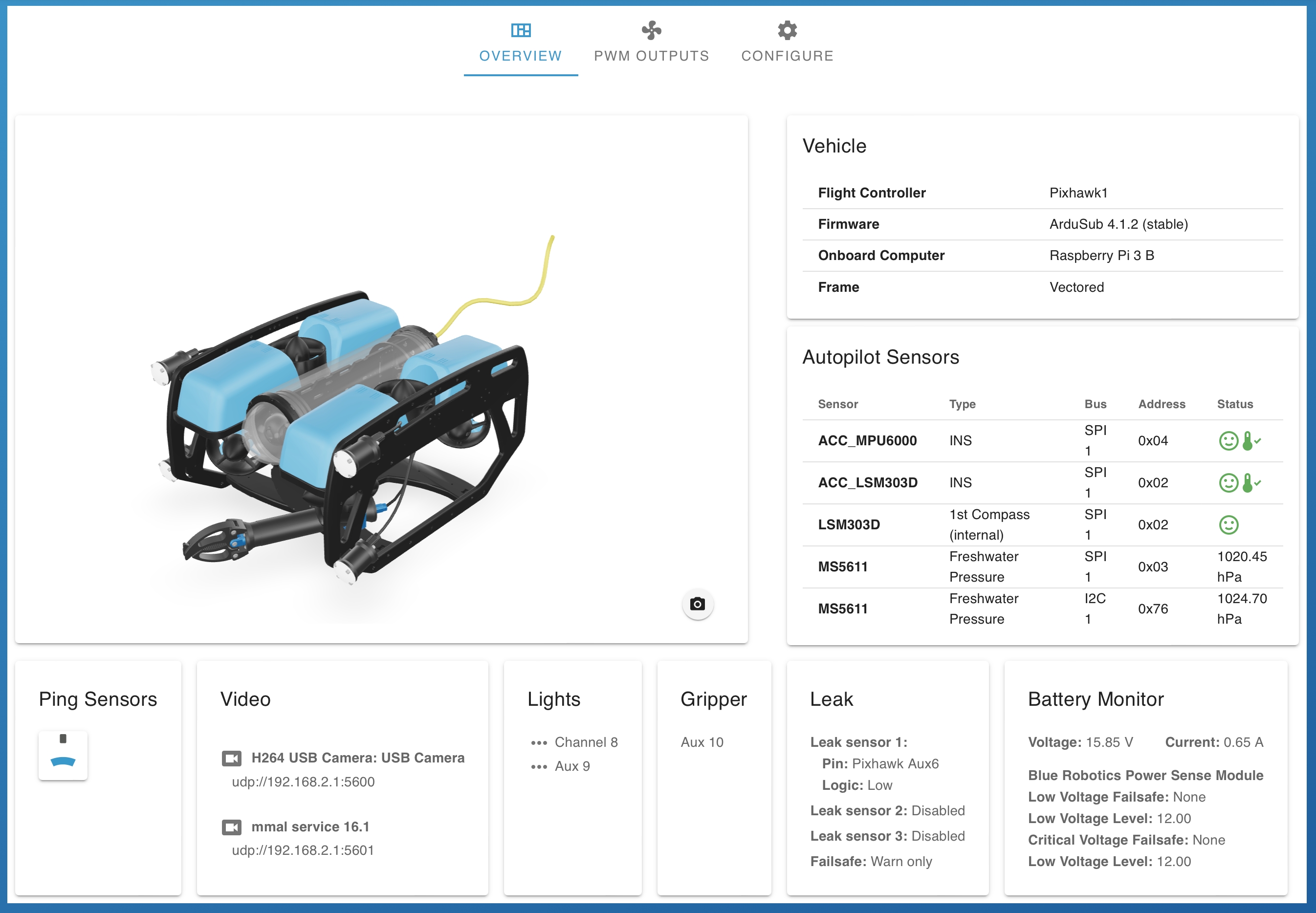Click the Pixhawk1 flight controller value
Viewport: 1316px width, 913px height.
1078,193
